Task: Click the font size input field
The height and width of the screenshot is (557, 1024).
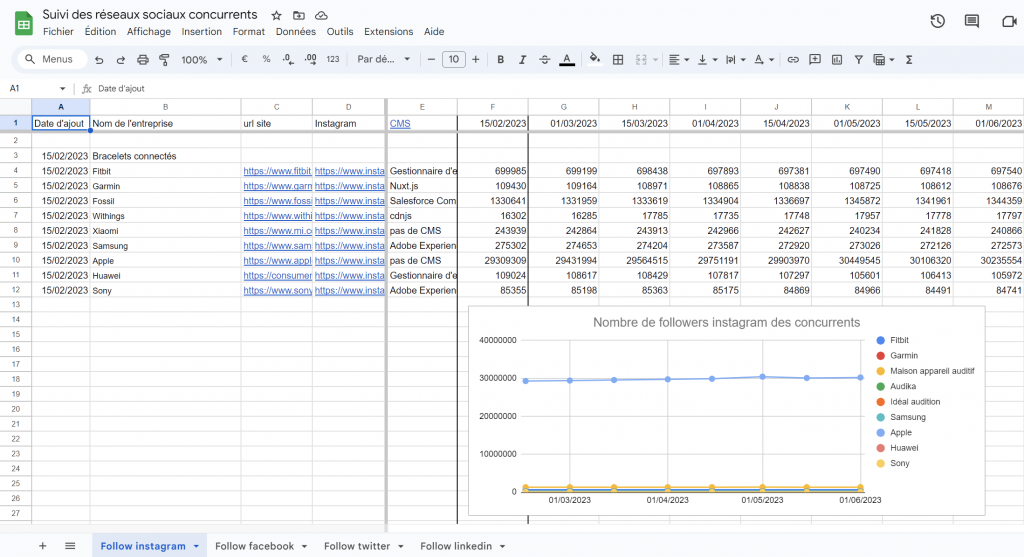Action: click(x=454, y=60)
